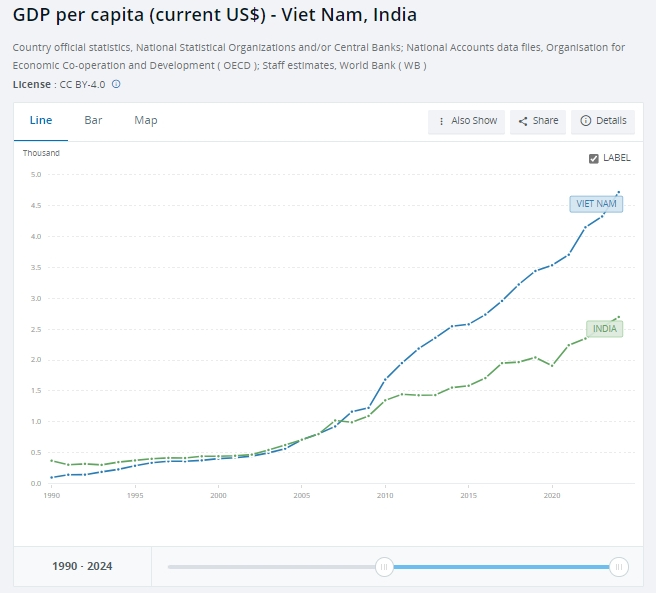Click India's 2020 data point
Image resolution: width=656 pixels, height=593 pixels.
(x=552, y=365)
